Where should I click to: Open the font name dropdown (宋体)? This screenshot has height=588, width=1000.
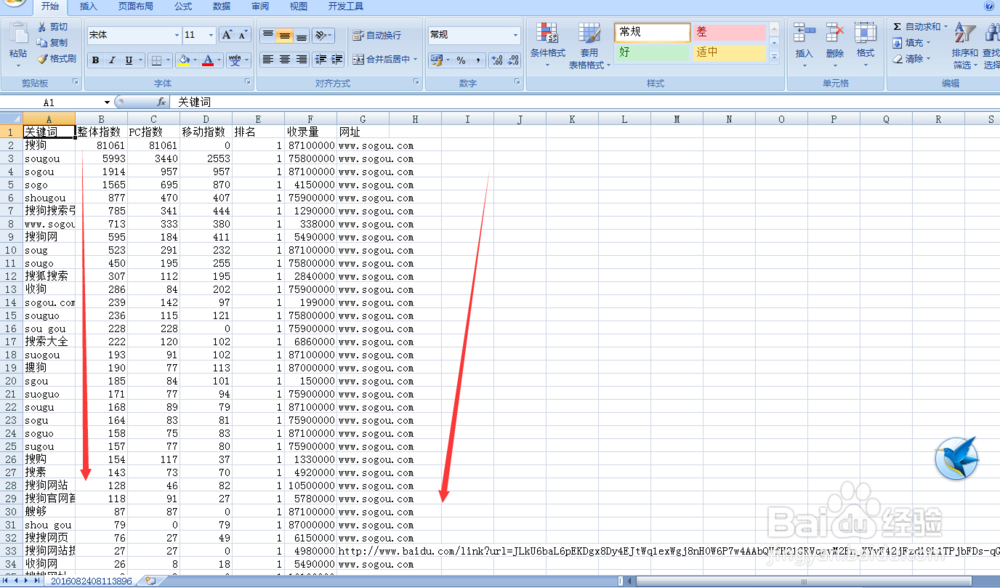point(176,35)
